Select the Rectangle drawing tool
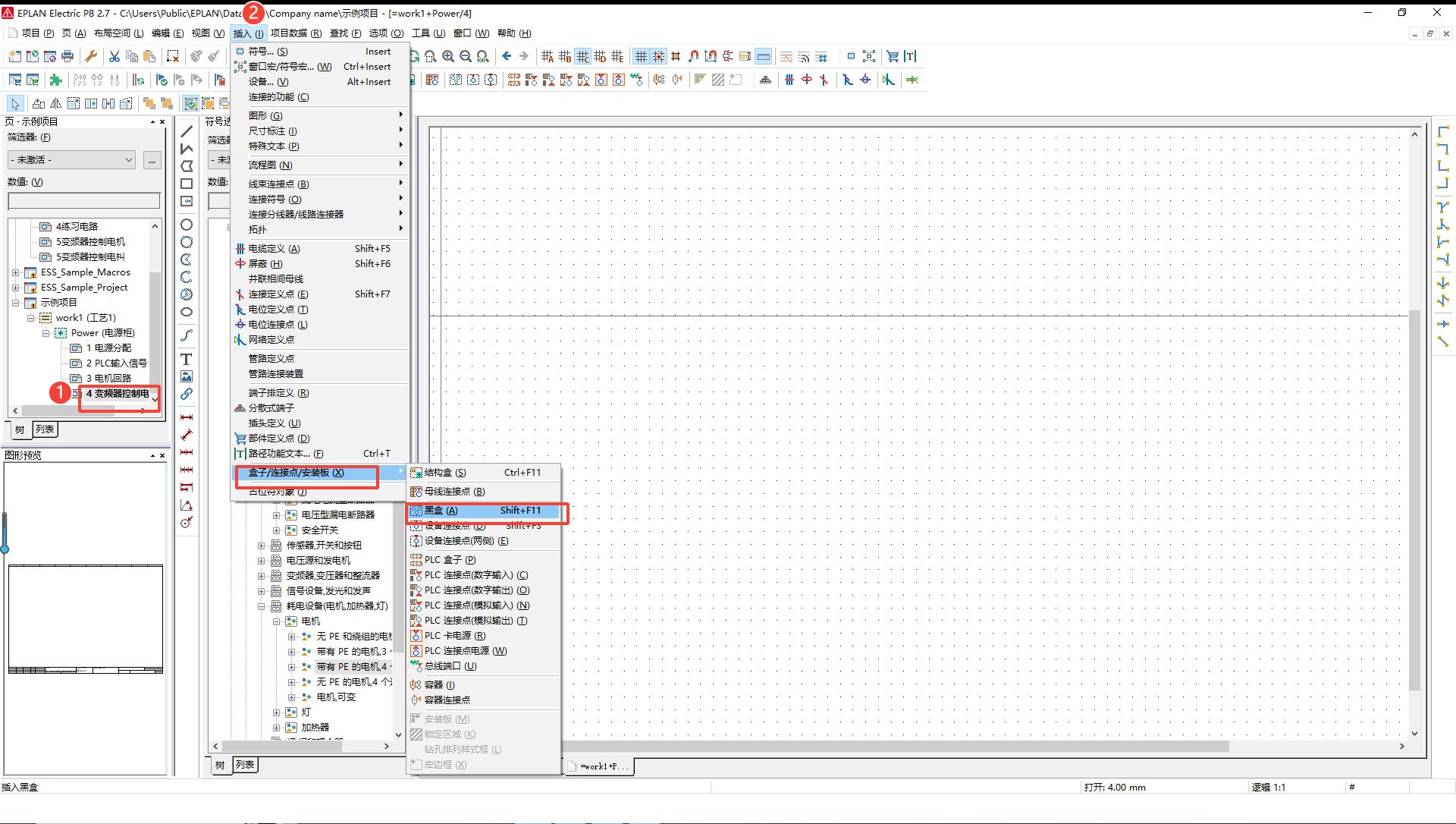 coord(186,184)
